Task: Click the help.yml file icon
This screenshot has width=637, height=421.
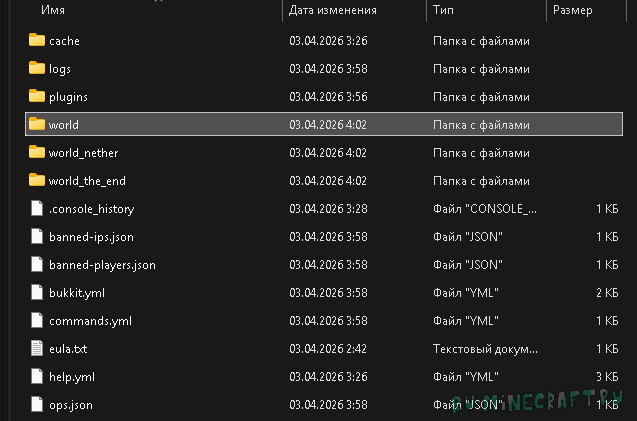Action: 37,376
